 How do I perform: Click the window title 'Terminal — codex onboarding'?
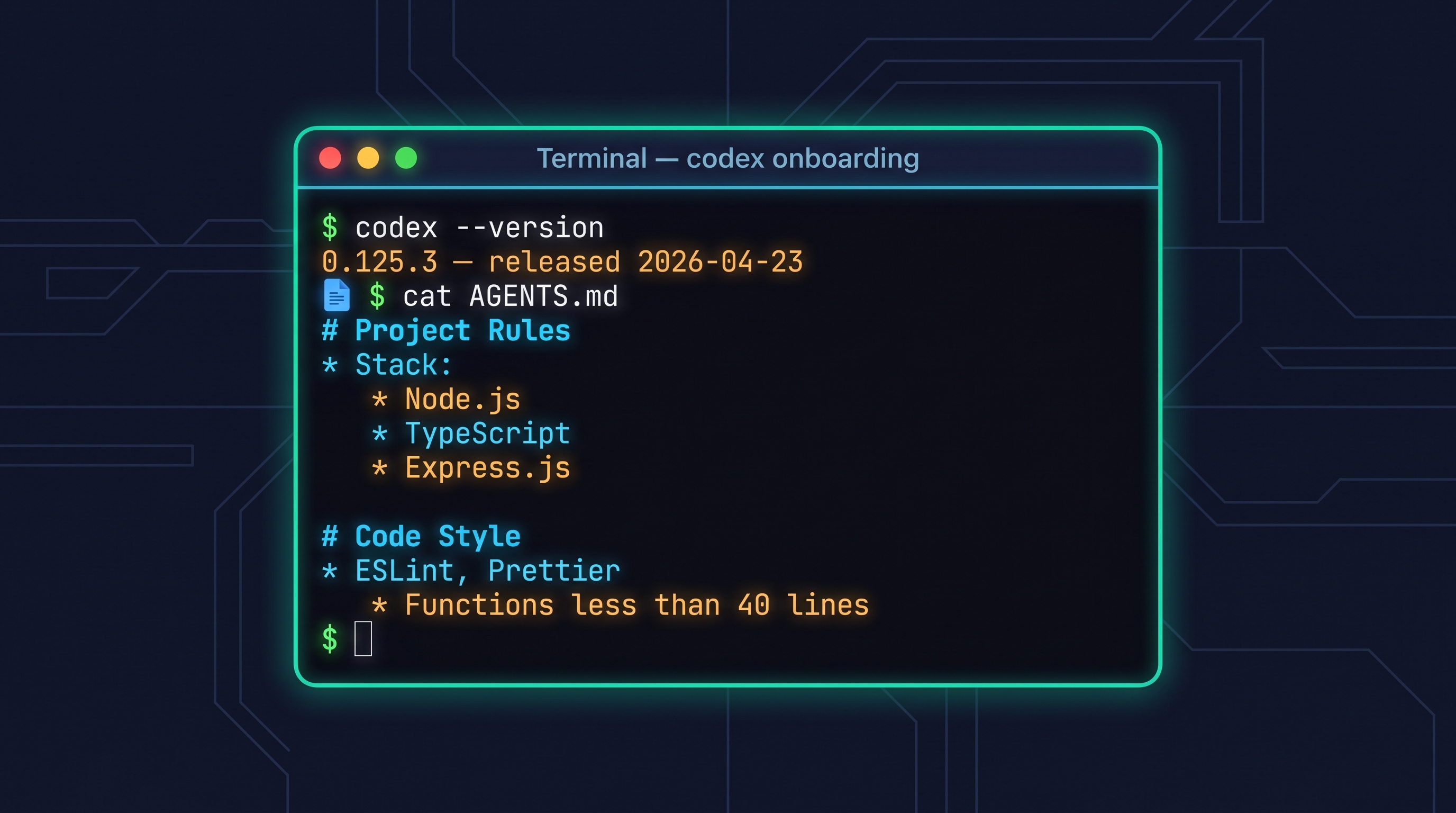[727, 158]
